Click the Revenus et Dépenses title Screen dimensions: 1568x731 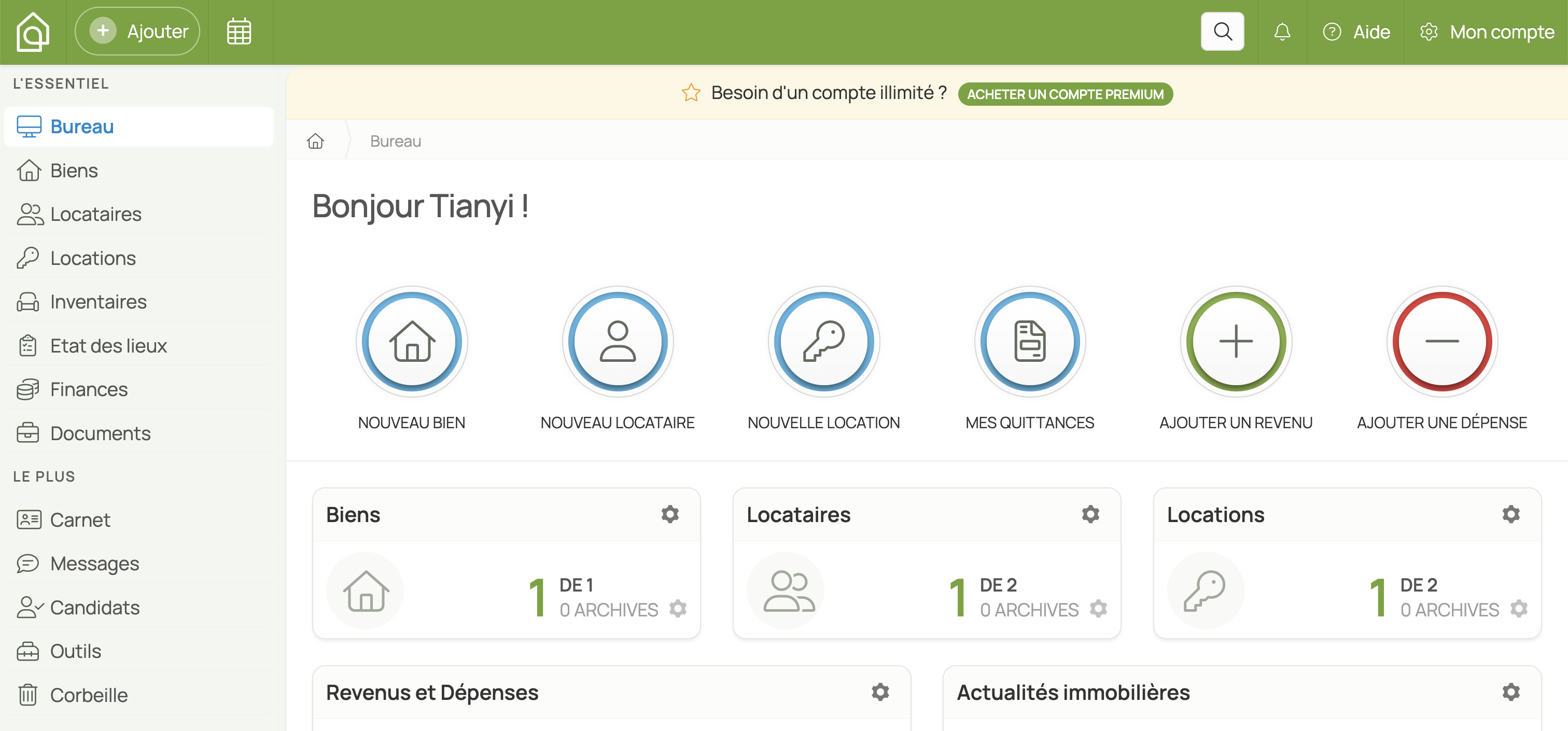432,693
